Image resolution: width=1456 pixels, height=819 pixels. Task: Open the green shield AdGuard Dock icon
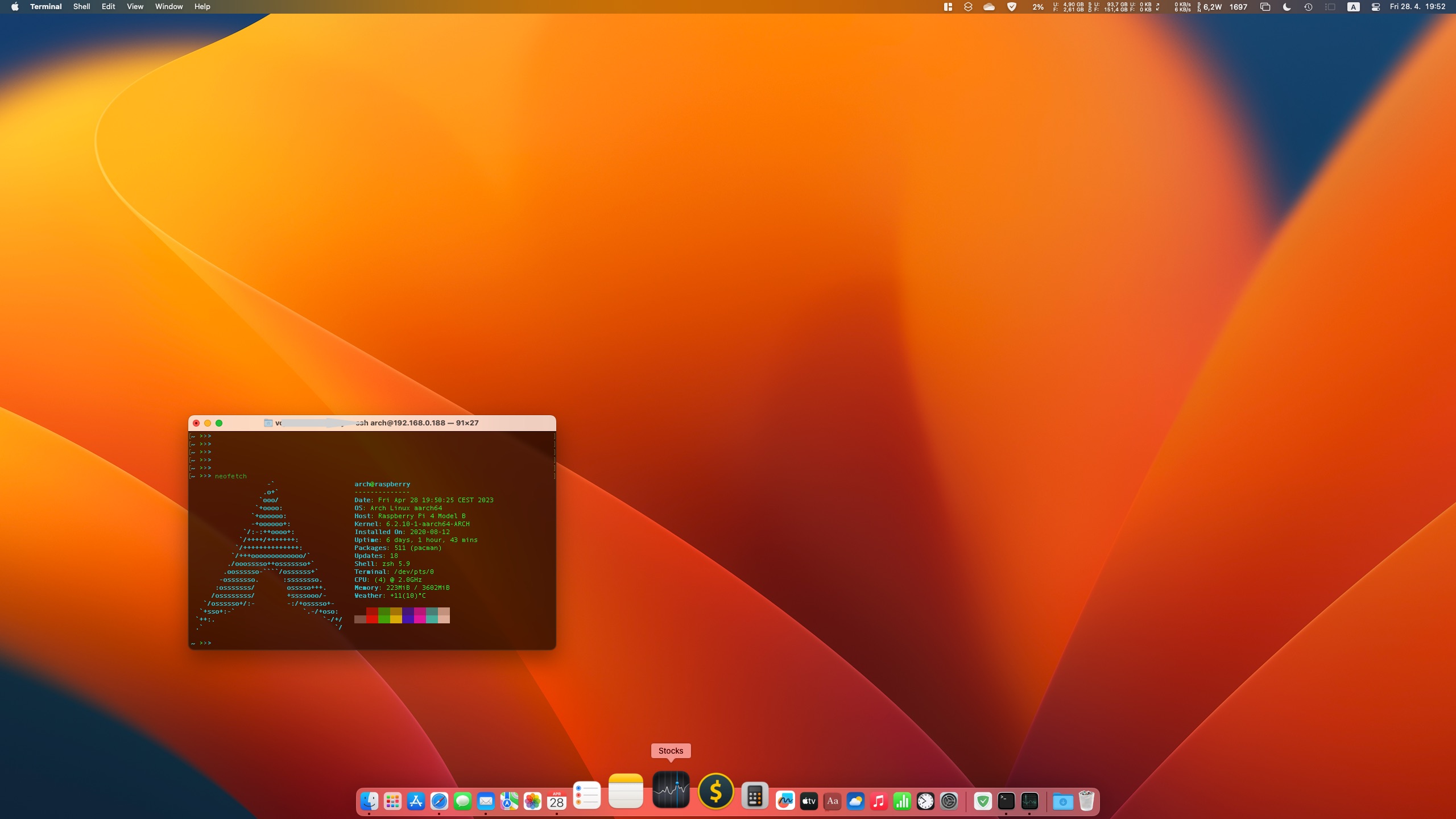pyautogui.click(x=983, y=801)
